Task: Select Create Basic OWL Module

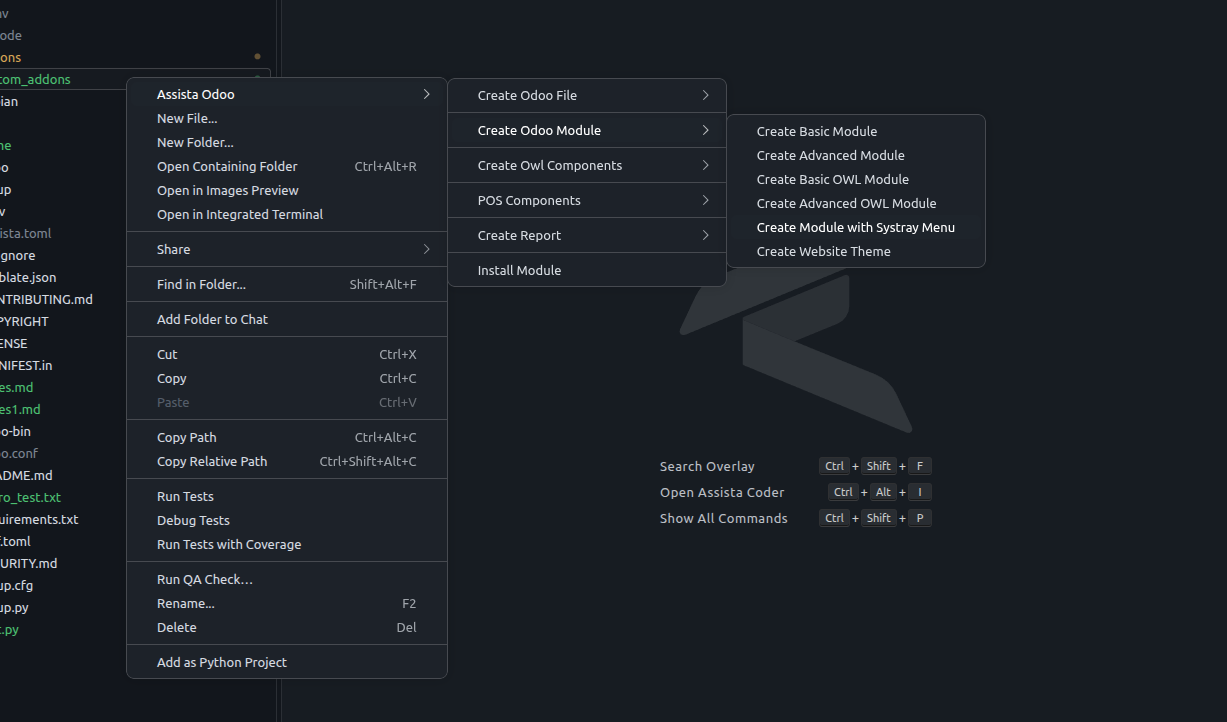Action: (x=856, y=179)
